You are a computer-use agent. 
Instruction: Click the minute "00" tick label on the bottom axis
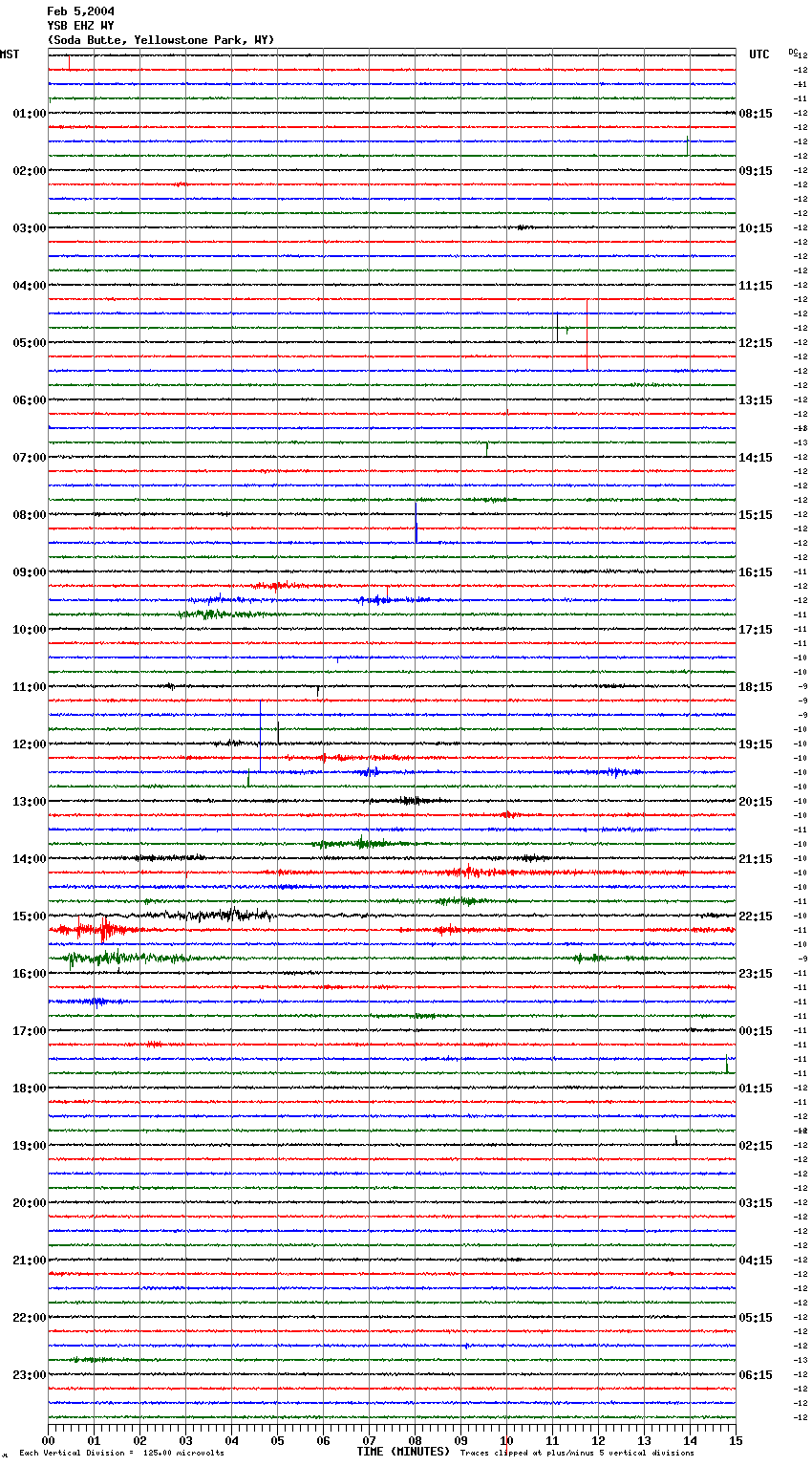[x=48, y=1440]
